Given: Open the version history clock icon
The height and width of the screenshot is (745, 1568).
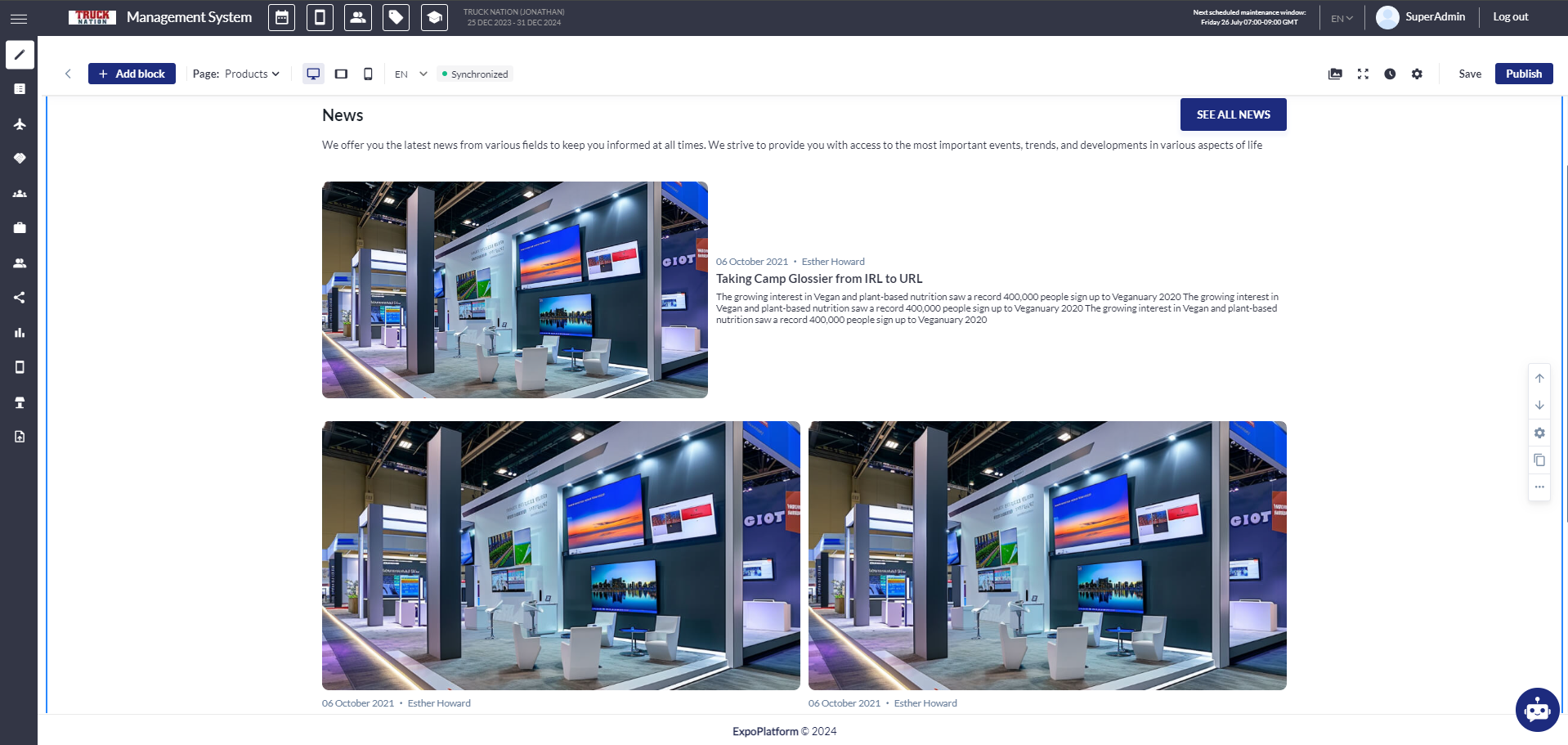Looking at the screenshot, I should click(1390, 74).
